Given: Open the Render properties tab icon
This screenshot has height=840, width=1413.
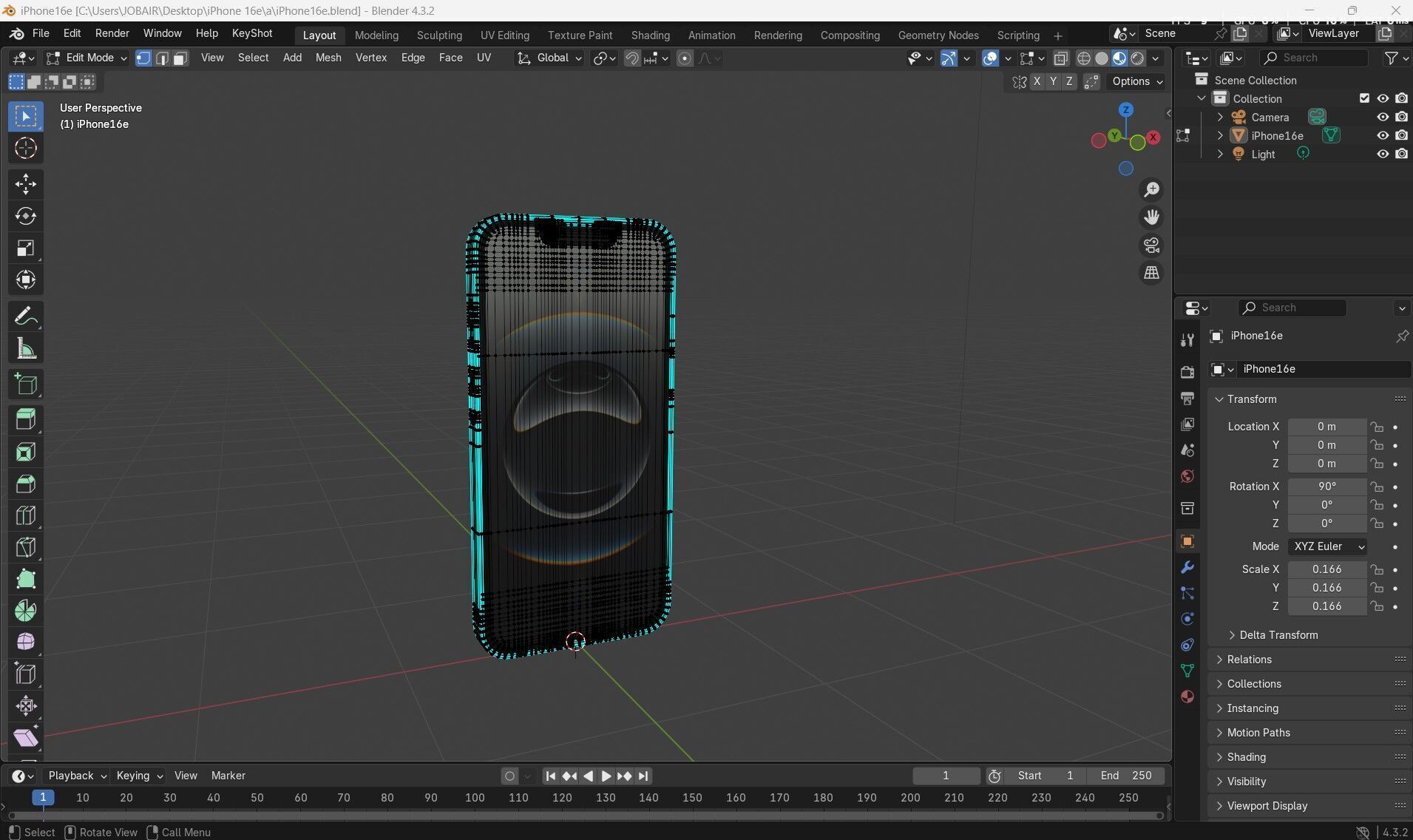Looking at the screenshot, I should coord(1187,372).
